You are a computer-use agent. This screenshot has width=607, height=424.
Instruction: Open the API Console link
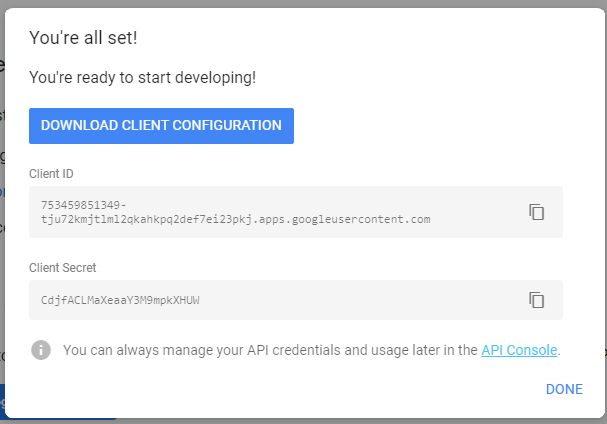pos(519,350)
